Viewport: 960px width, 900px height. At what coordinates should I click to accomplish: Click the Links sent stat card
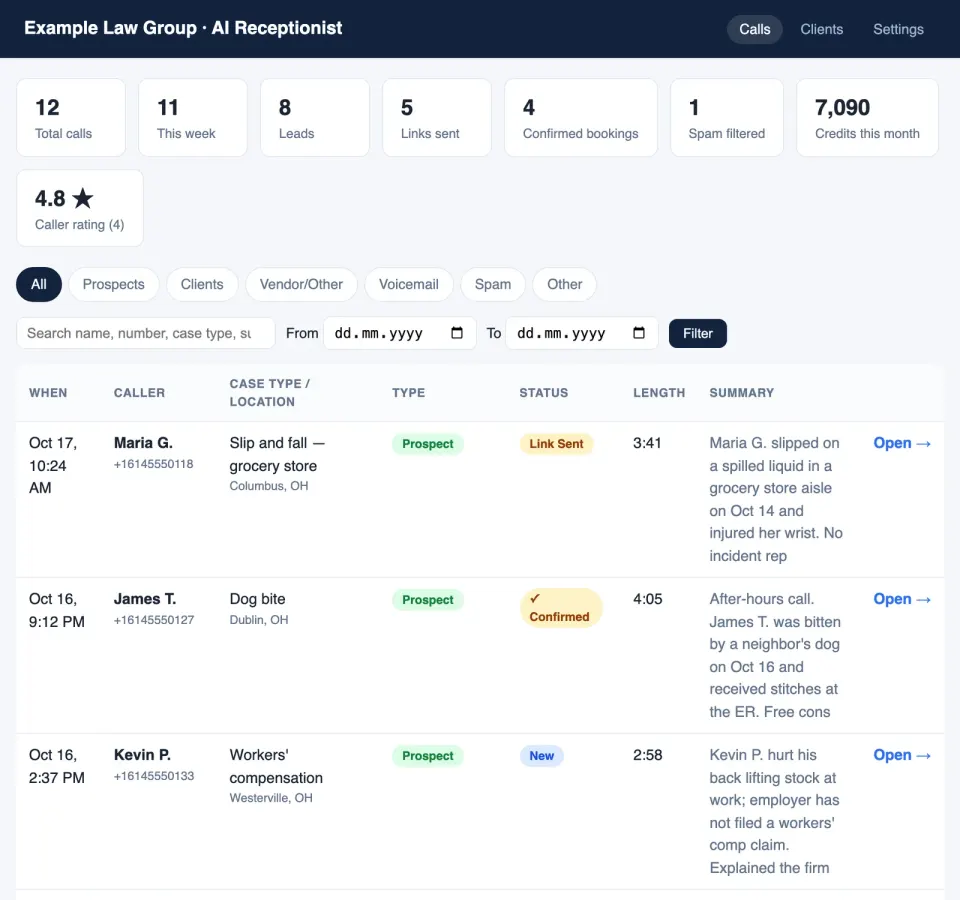tap(437, 118)
